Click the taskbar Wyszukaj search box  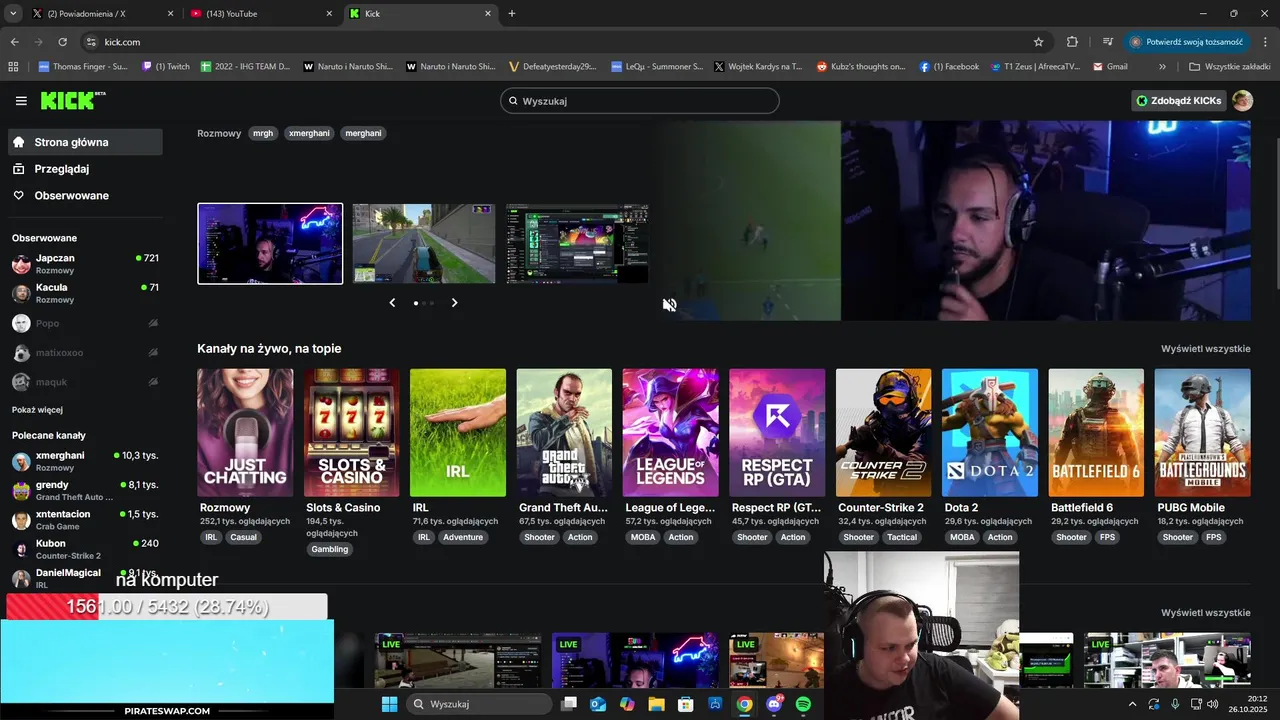(480, 704)
